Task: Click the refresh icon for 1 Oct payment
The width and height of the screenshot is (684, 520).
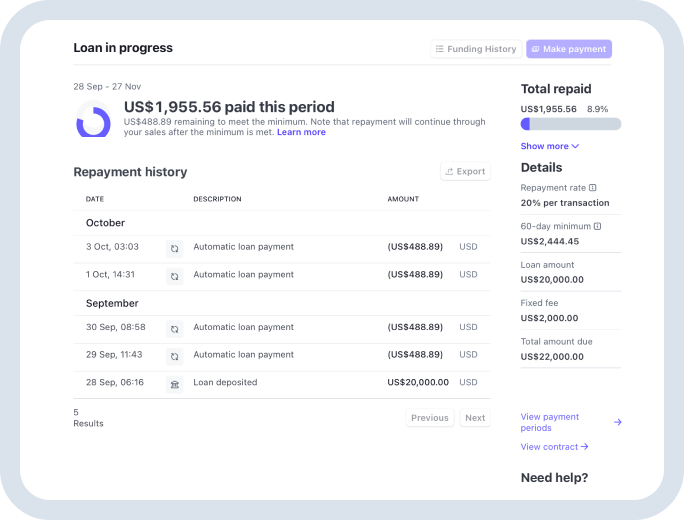Action: coord(175,276)
